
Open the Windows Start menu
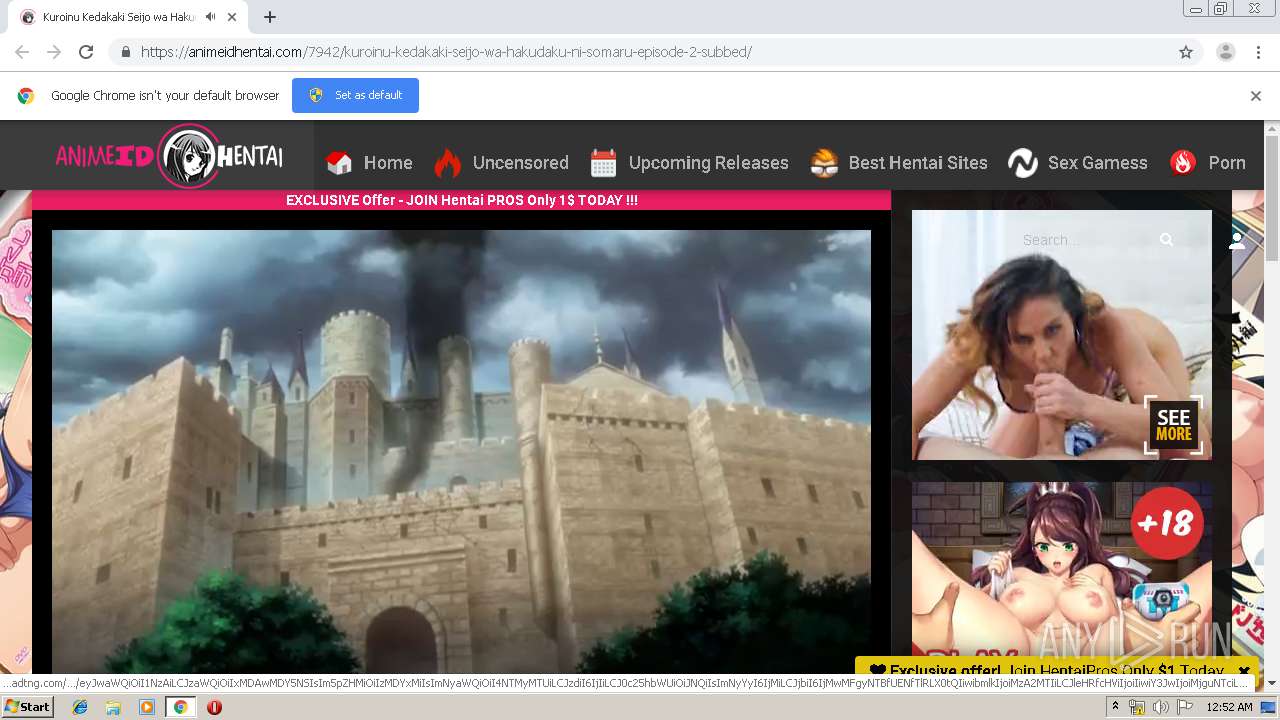click(x=27, y=707)
